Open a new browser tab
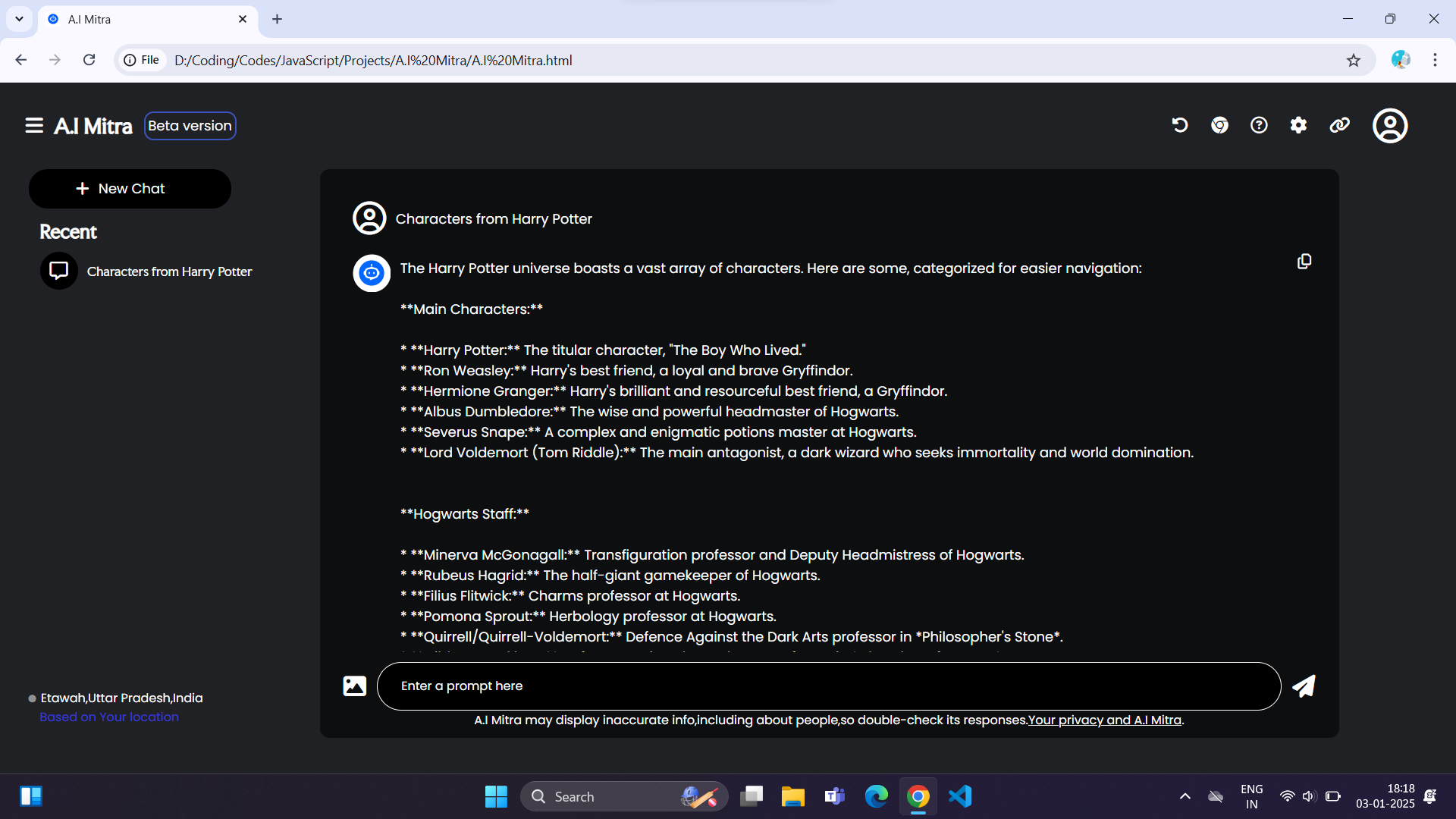Screen dimensions: 1456x819 277,19
